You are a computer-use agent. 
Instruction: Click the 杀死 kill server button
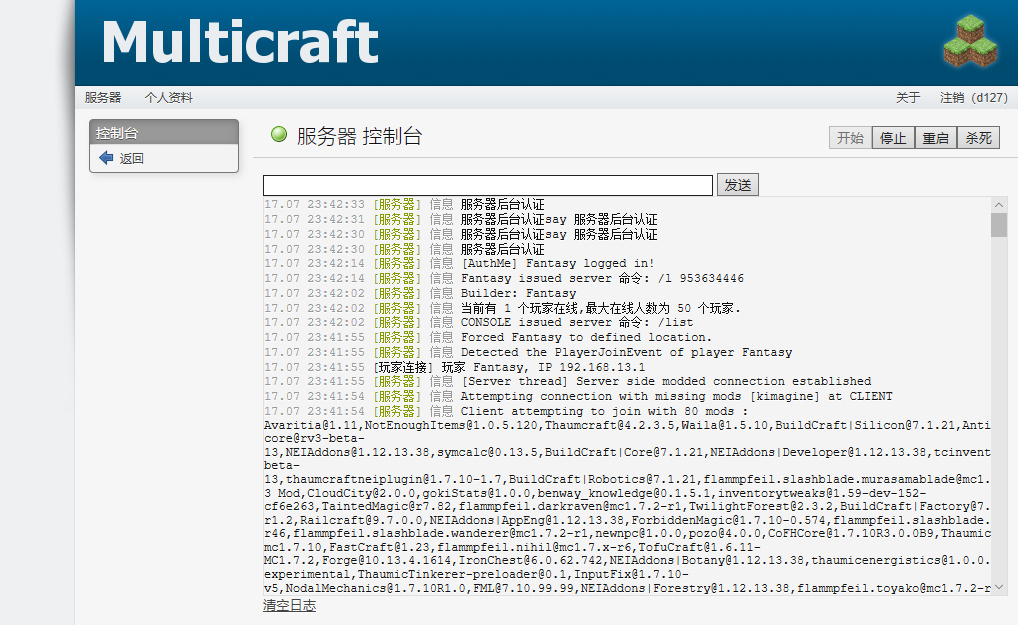(x=978, y=138)
